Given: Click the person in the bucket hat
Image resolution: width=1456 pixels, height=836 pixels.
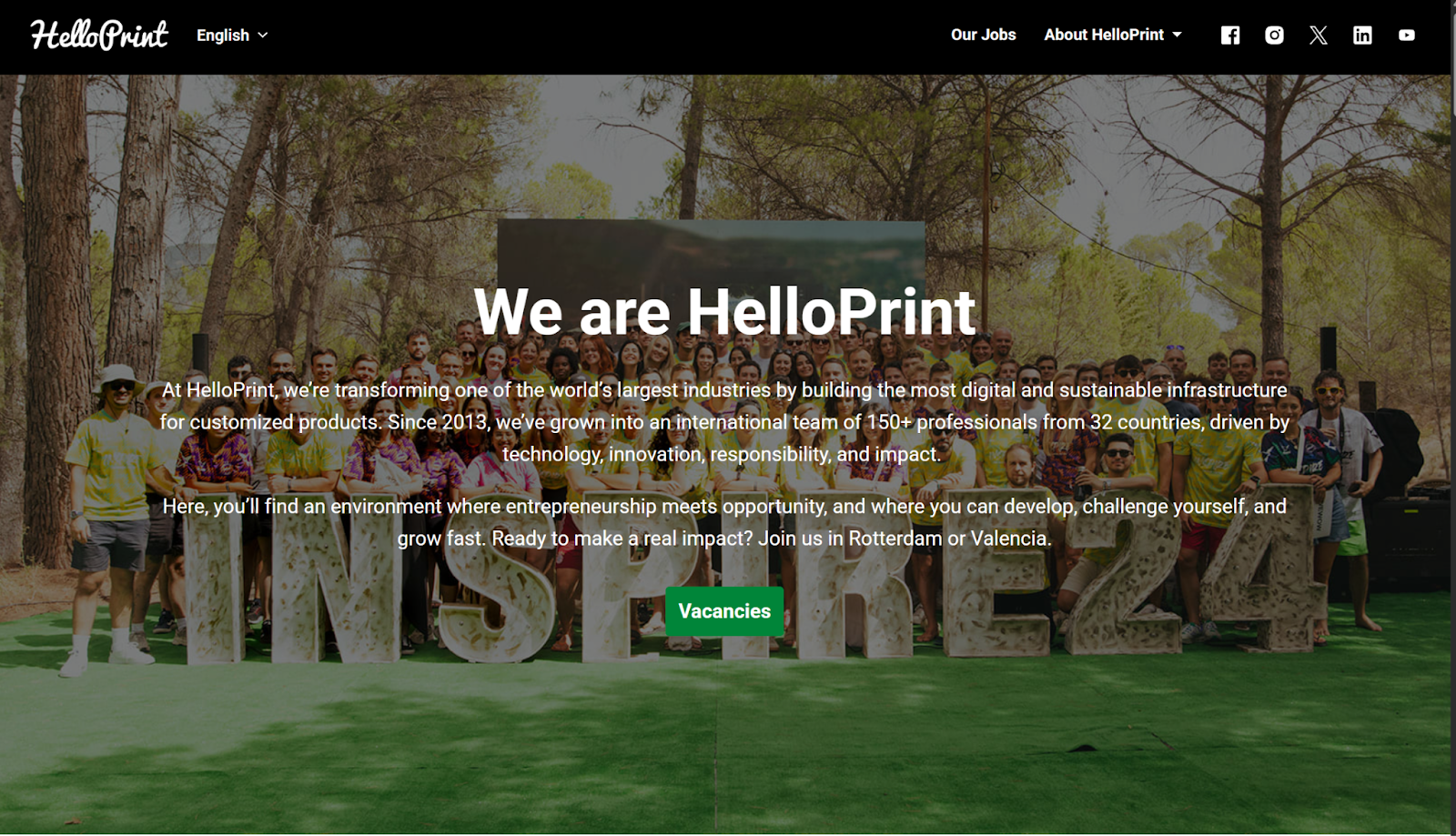Looking at the screenshot, I should tap(114, 509).
